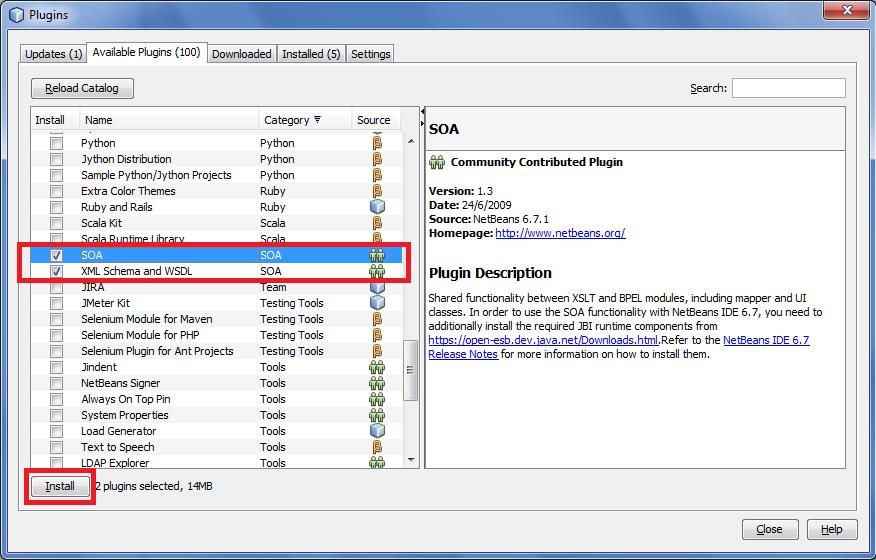The height and width of the screenshot is (560, 876).
Task: Click inside the Search field
Action: [788, 88]
